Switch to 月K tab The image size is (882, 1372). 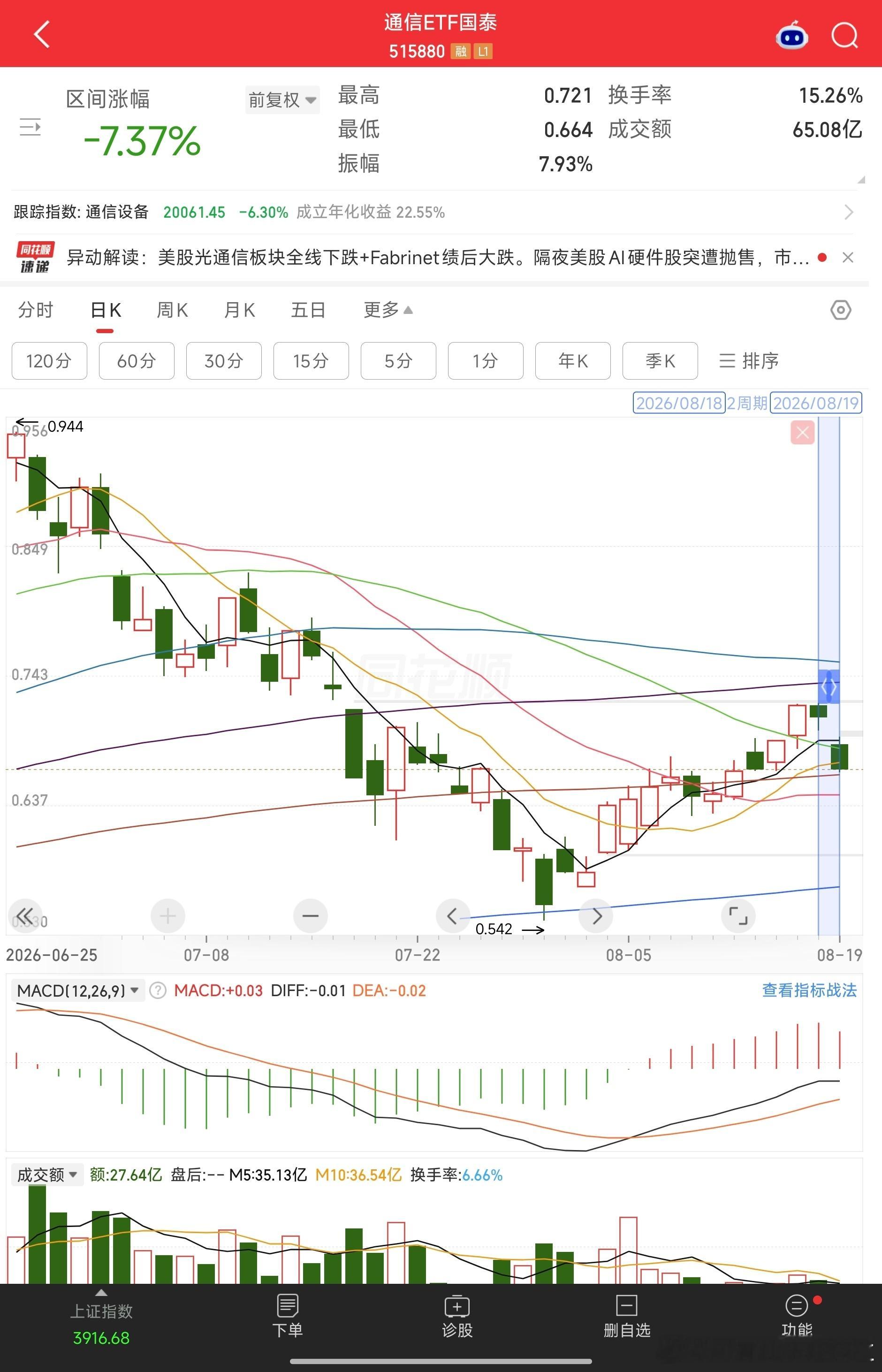pos(239,311)
